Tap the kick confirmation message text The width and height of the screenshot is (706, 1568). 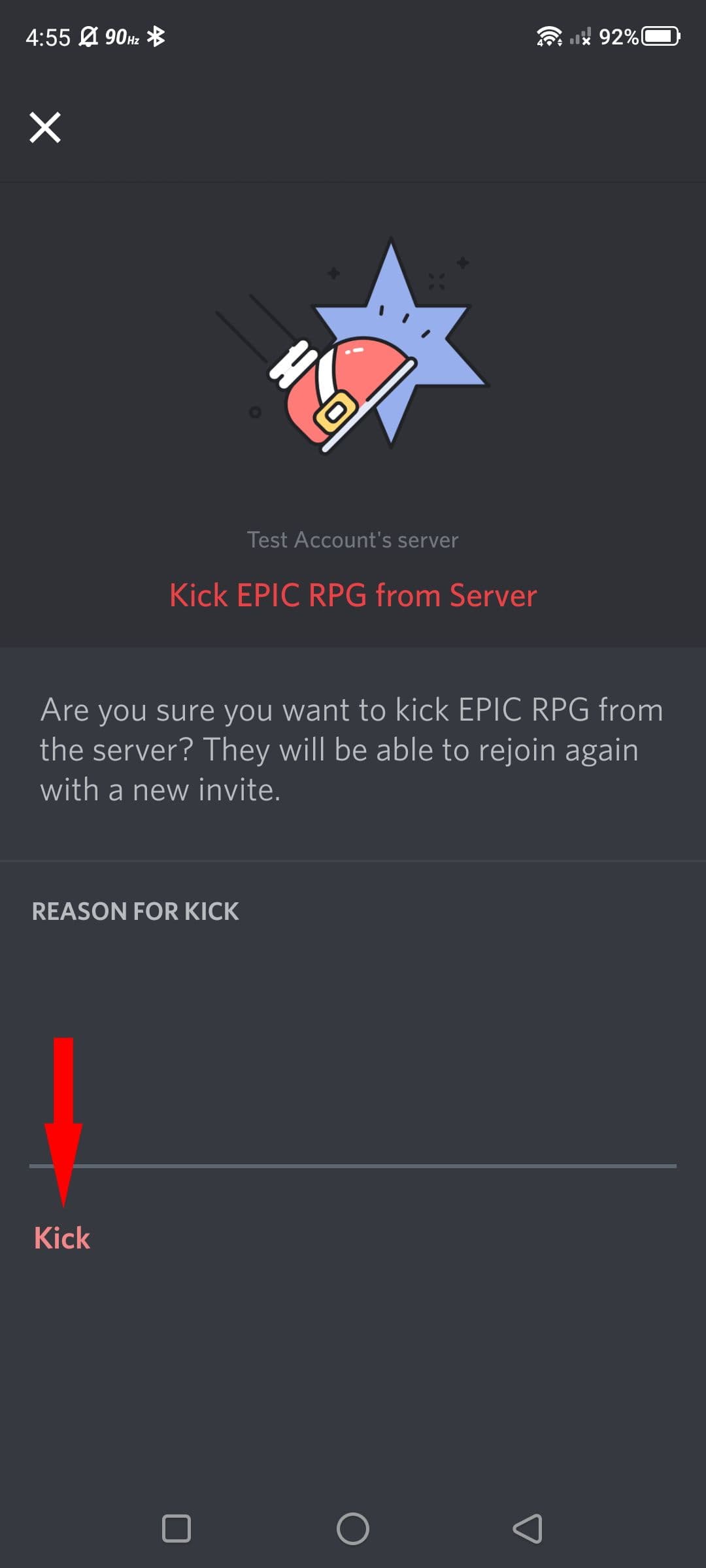[x=352, y=750]
